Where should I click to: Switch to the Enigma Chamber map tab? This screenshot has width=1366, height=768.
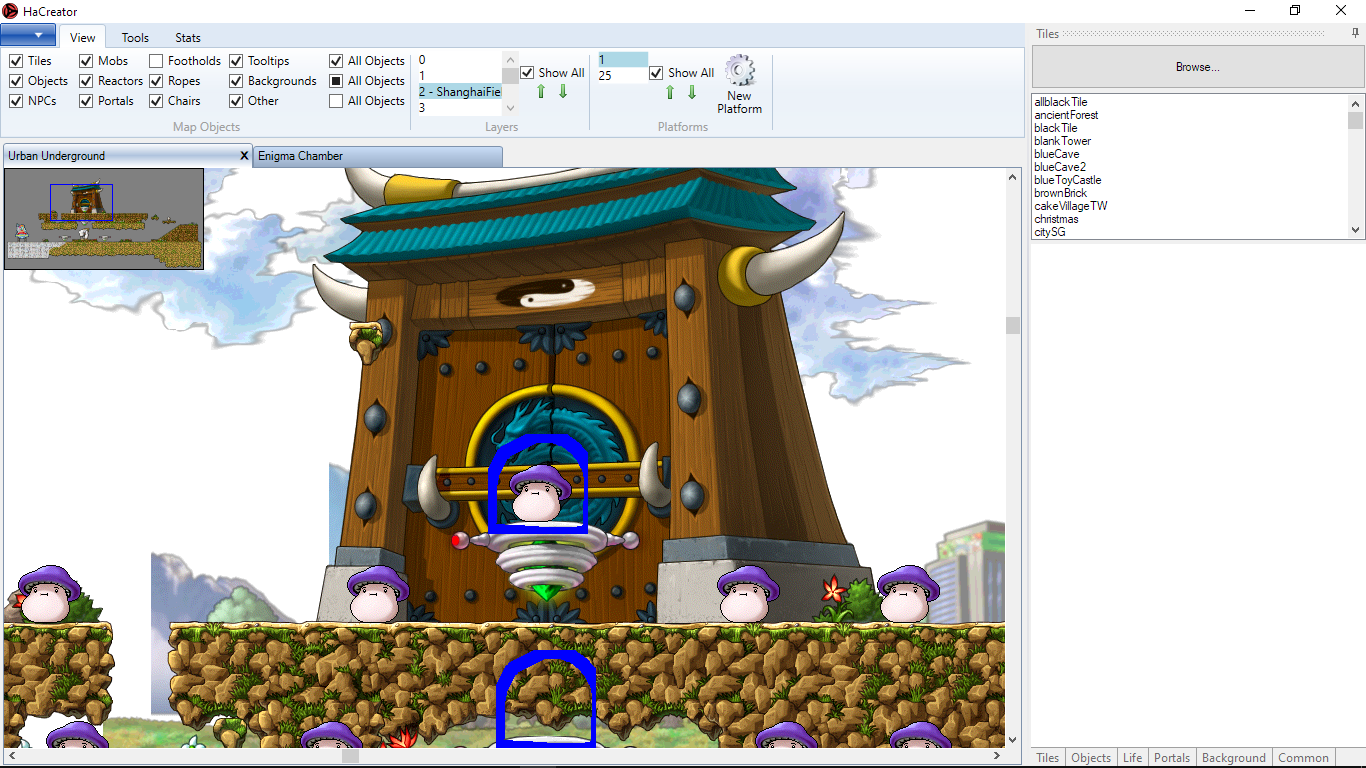pos(378,156)
